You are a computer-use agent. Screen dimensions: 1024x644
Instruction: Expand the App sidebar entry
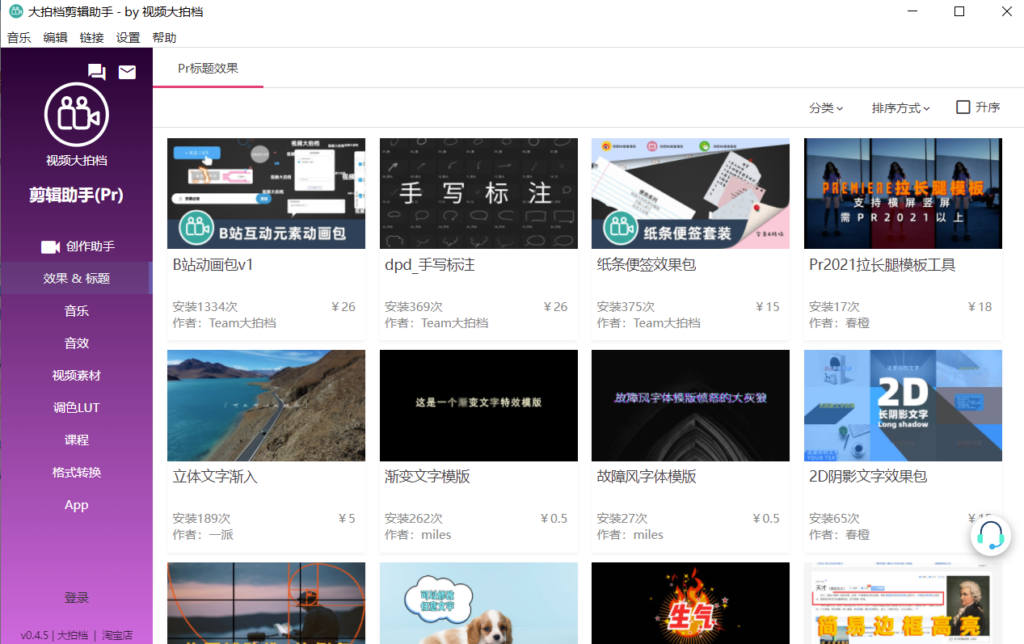pos(76,505)
